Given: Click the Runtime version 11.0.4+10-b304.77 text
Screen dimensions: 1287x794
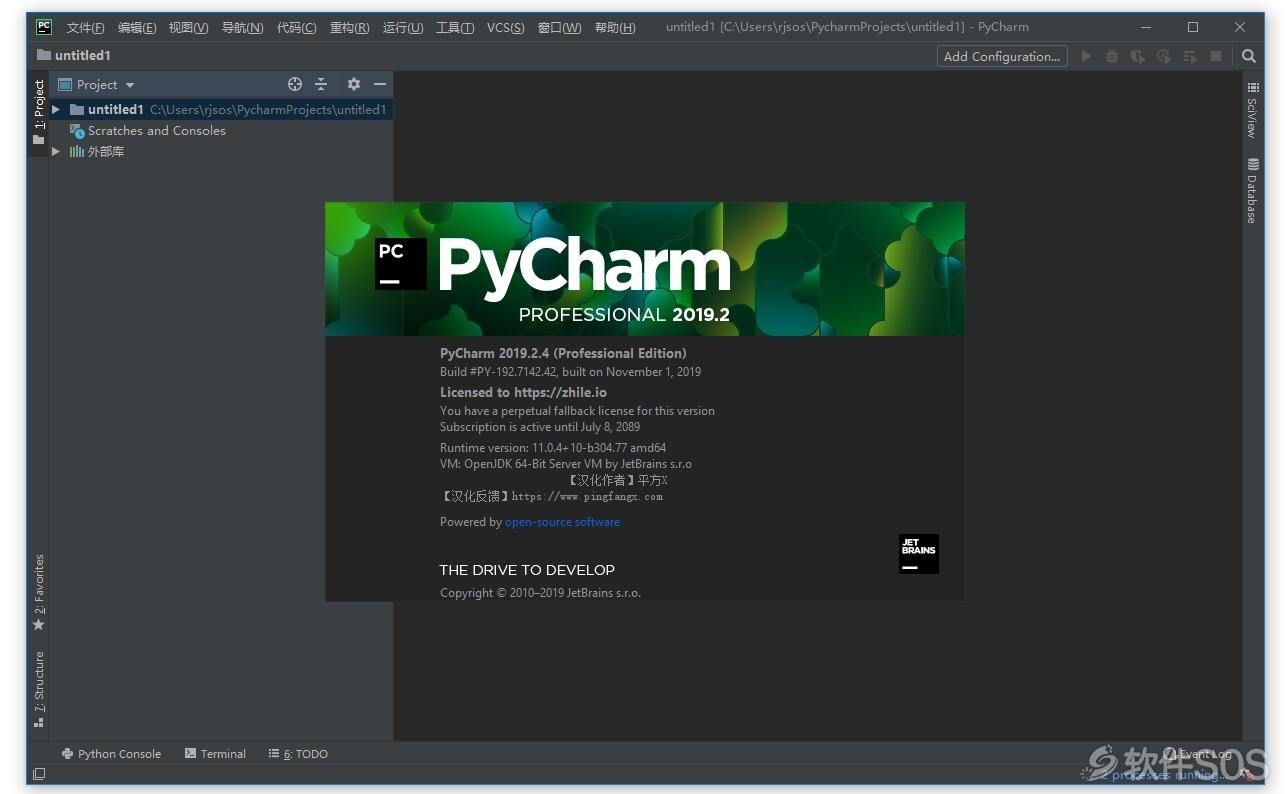Looking at the screenshot, I should [553, 448].
